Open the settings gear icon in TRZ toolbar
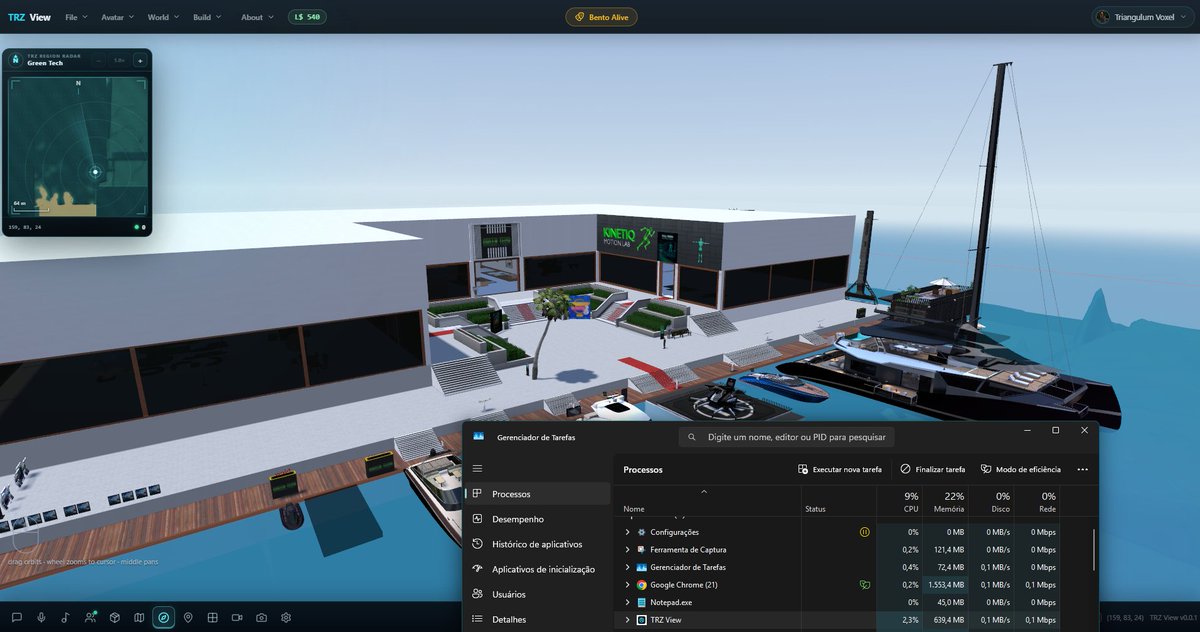 click(286, 618)
